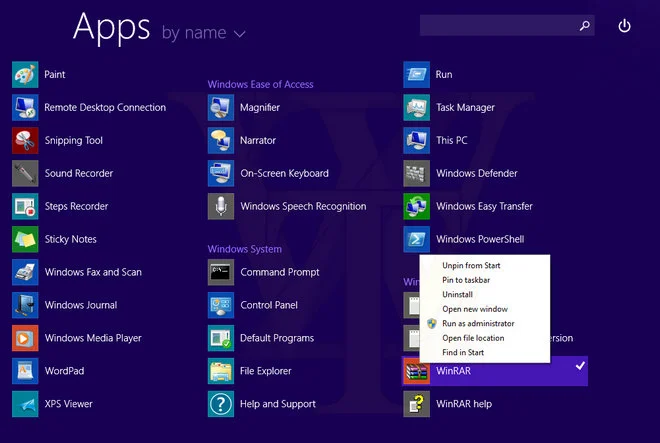This screenshot has height=443, width=660.
Task: Launch Remote Desktop Connection icon
Action: pos(25,107)
